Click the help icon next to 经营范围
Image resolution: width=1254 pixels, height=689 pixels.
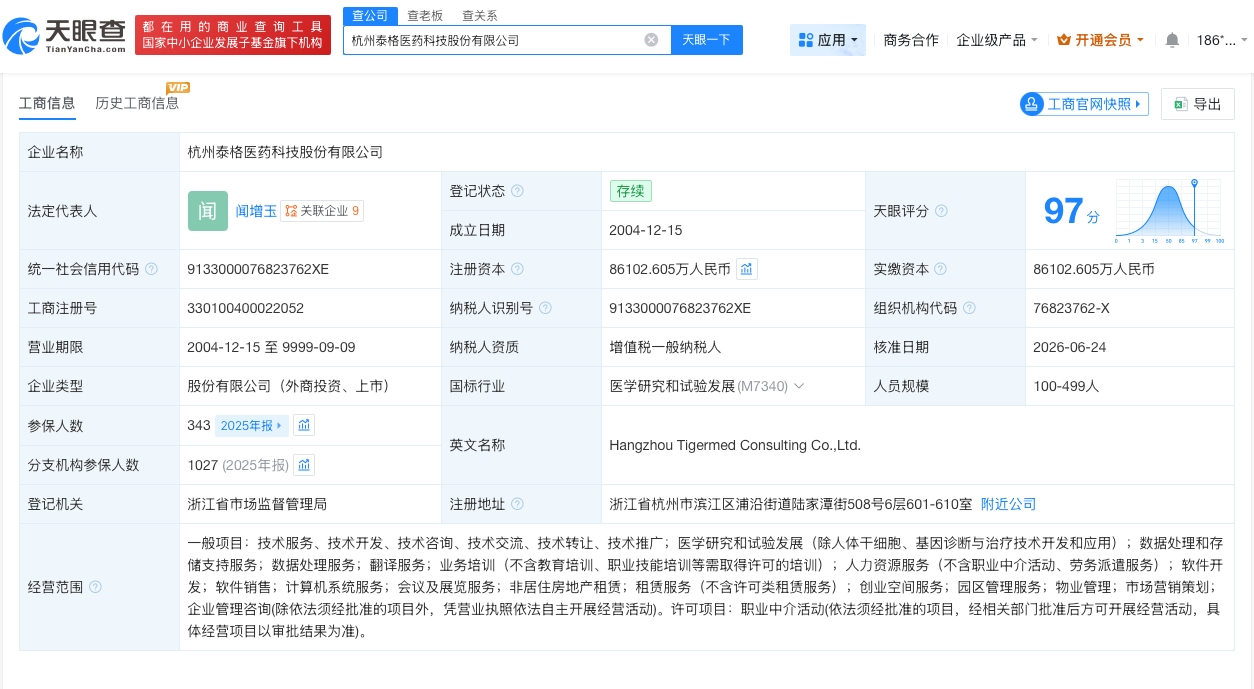coord(95,587)
